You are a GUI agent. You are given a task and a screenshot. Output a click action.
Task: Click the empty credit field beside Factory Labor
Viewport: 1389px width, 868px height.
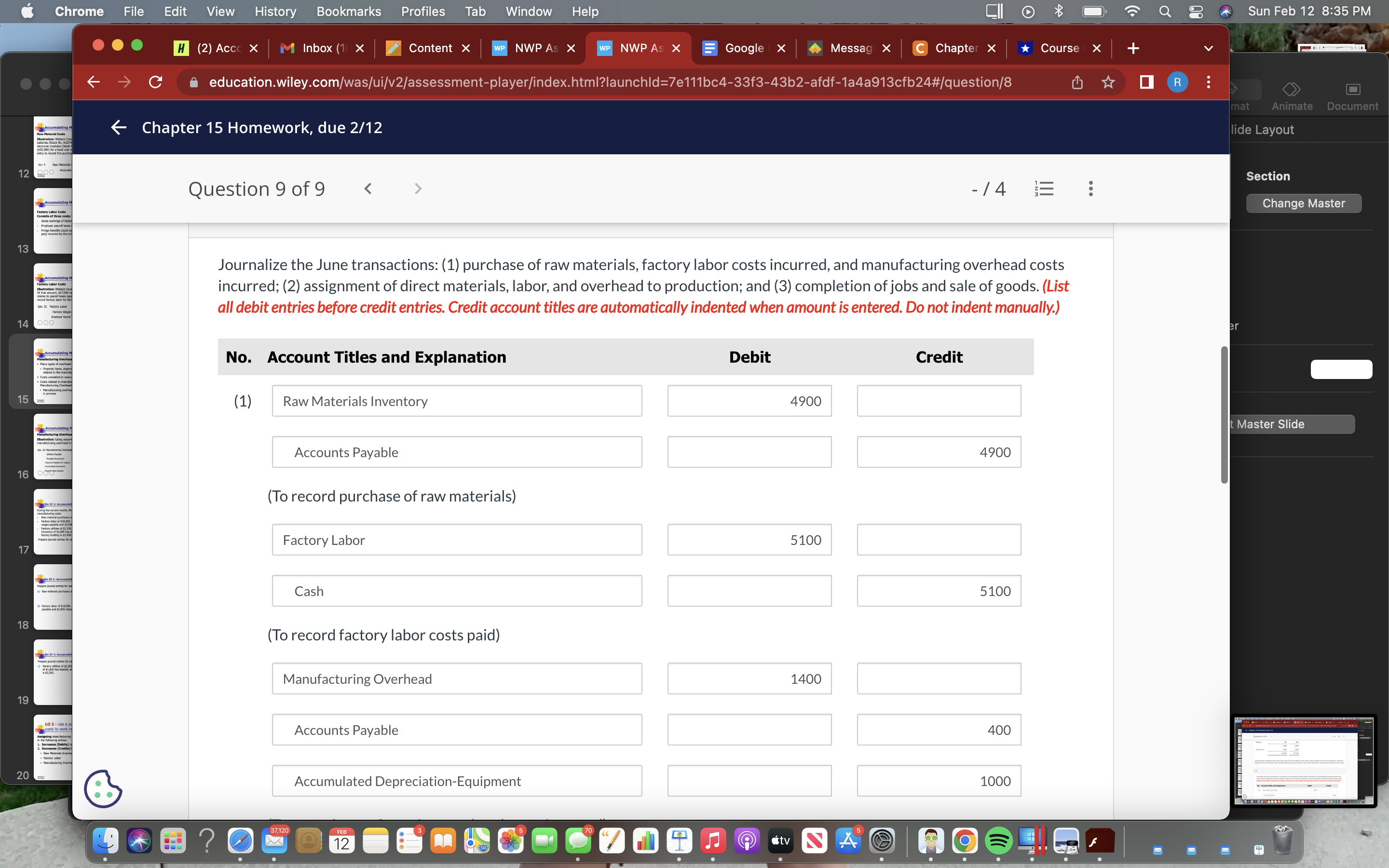938,540
